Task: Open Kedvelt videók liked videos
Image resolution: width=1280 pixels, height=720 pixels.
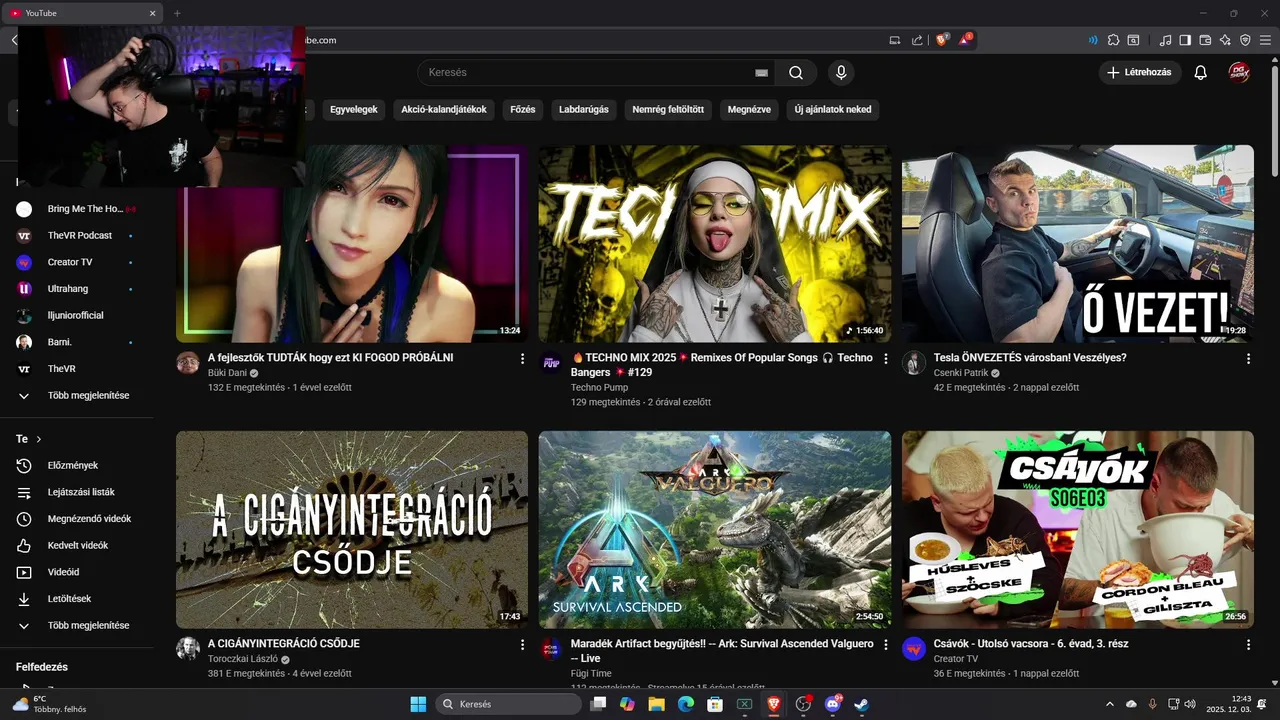Action: [80, 545]
